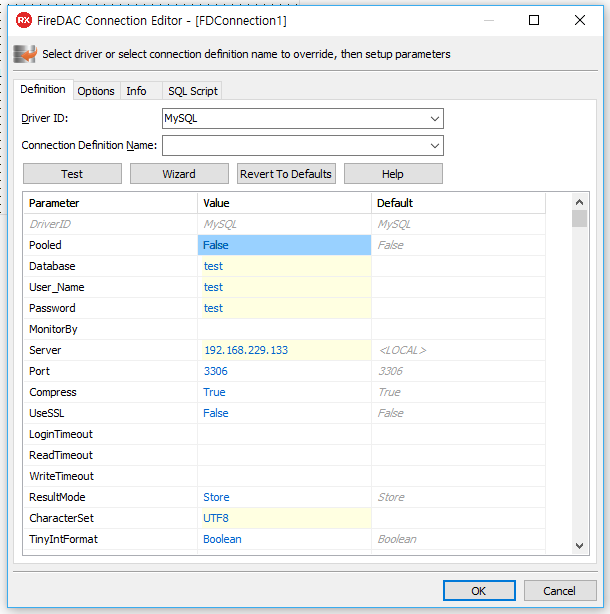
Task: Click the Connection Definition Name field
Action: pos(302,145)
